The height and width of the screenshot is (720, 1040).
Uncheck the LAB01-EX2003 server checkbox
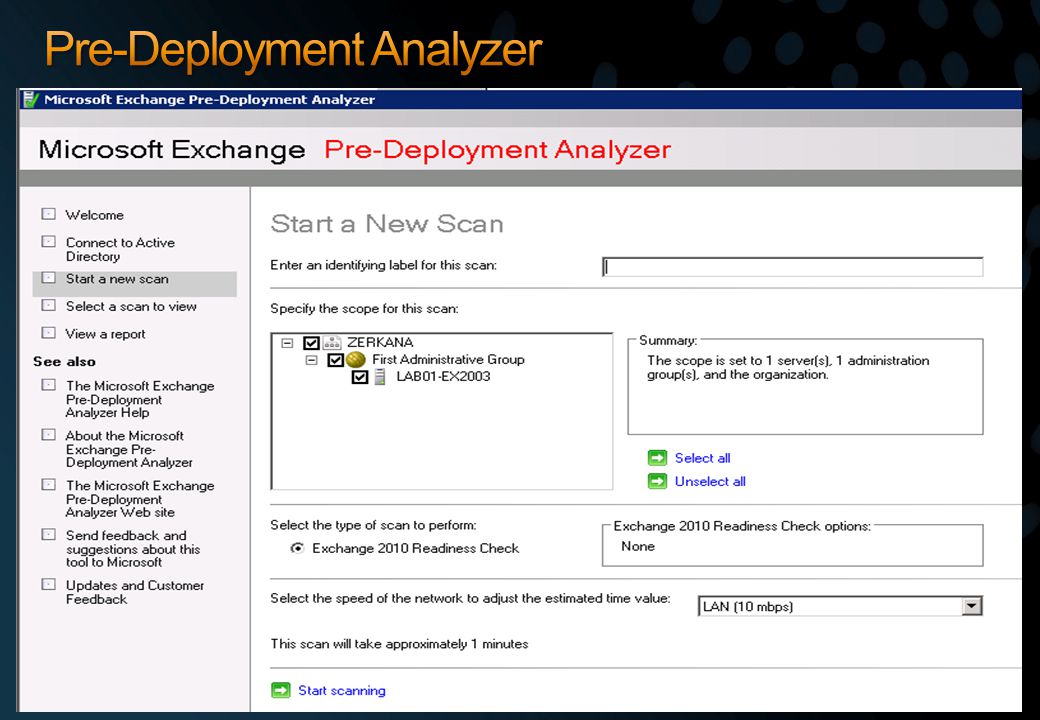(359, 377)
